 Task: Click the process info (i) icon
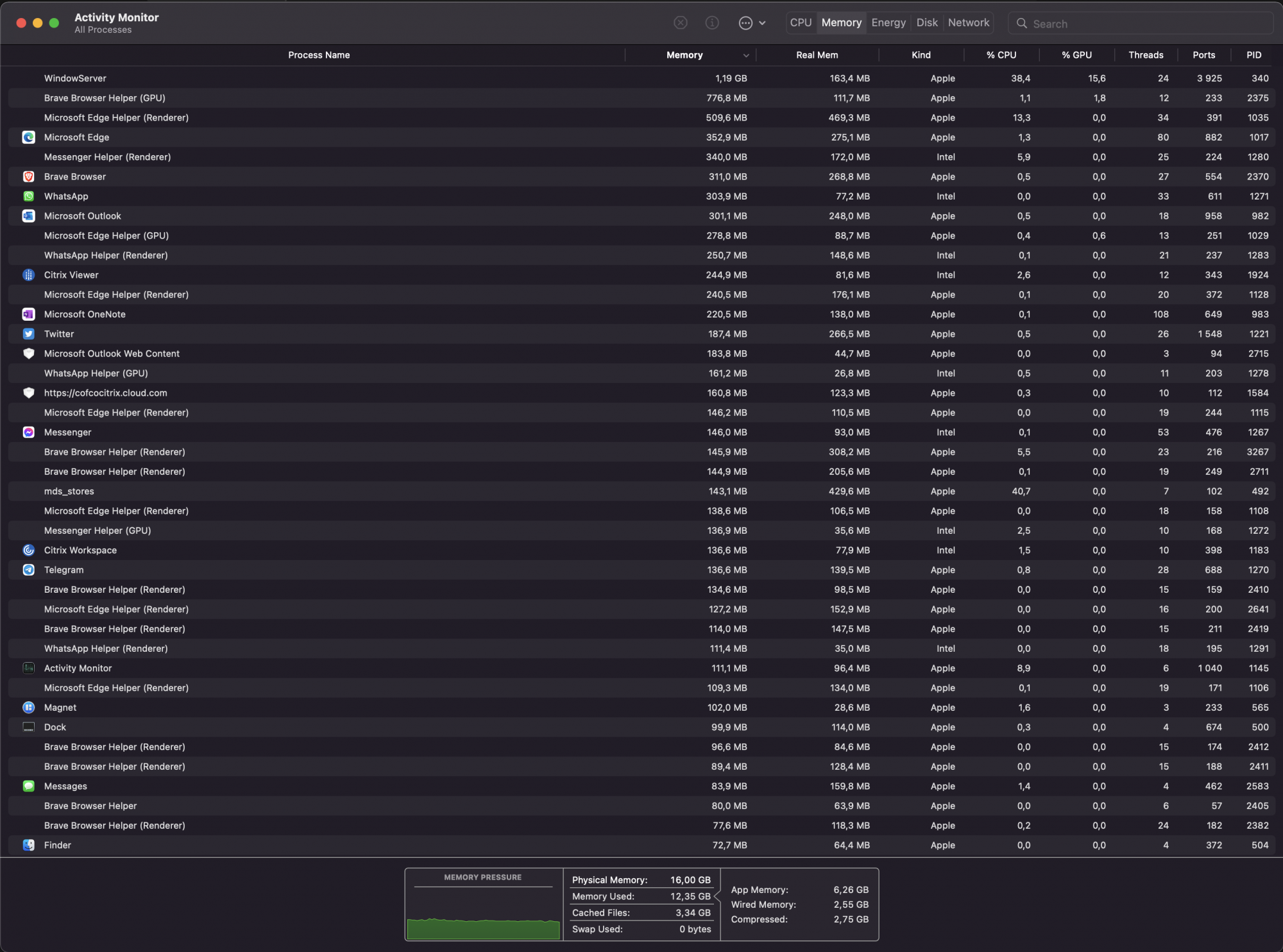[x=712, y=23]
